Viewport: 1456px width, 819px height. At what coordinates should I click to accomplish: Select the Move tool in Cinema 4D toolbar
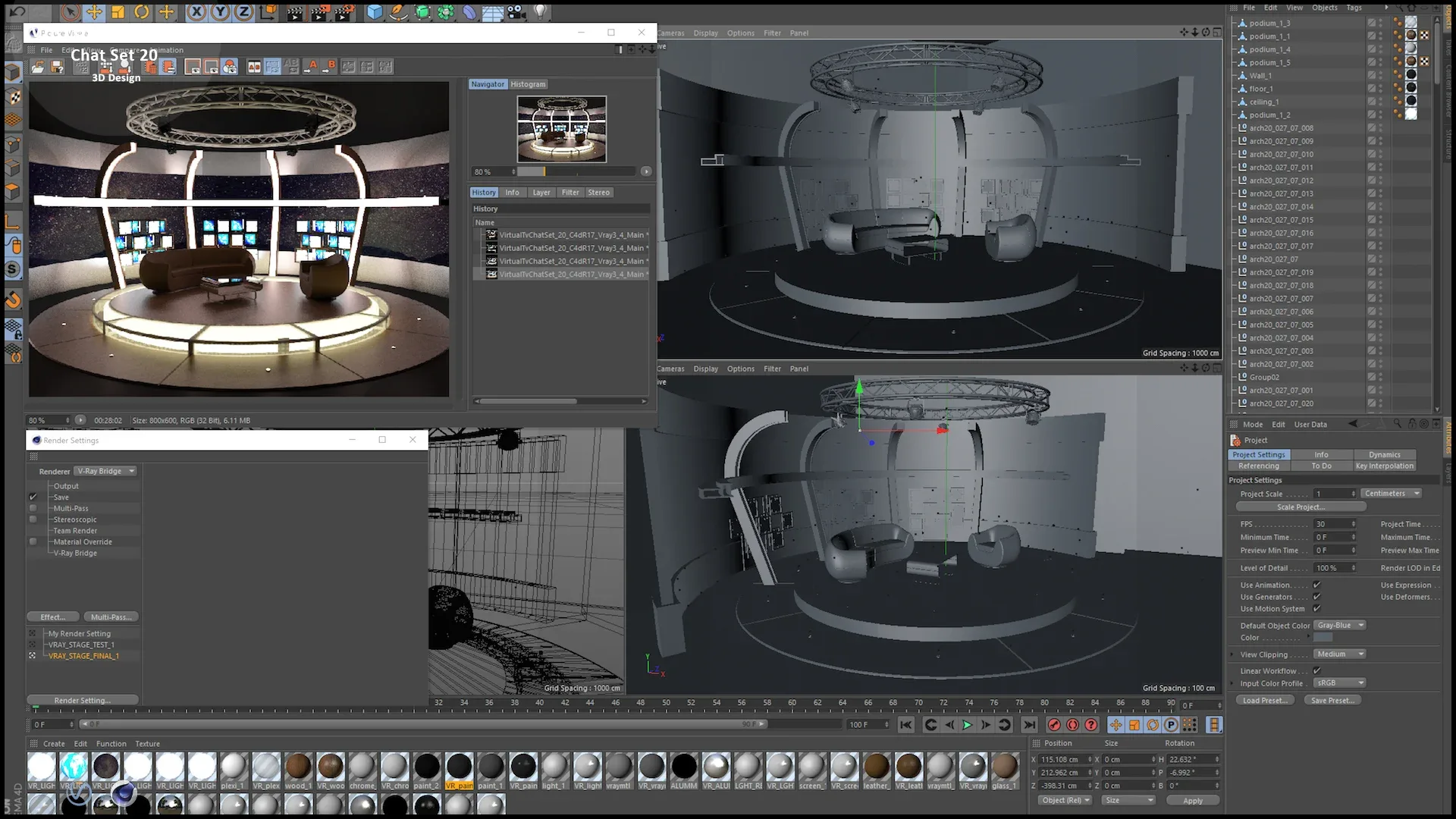94,11
